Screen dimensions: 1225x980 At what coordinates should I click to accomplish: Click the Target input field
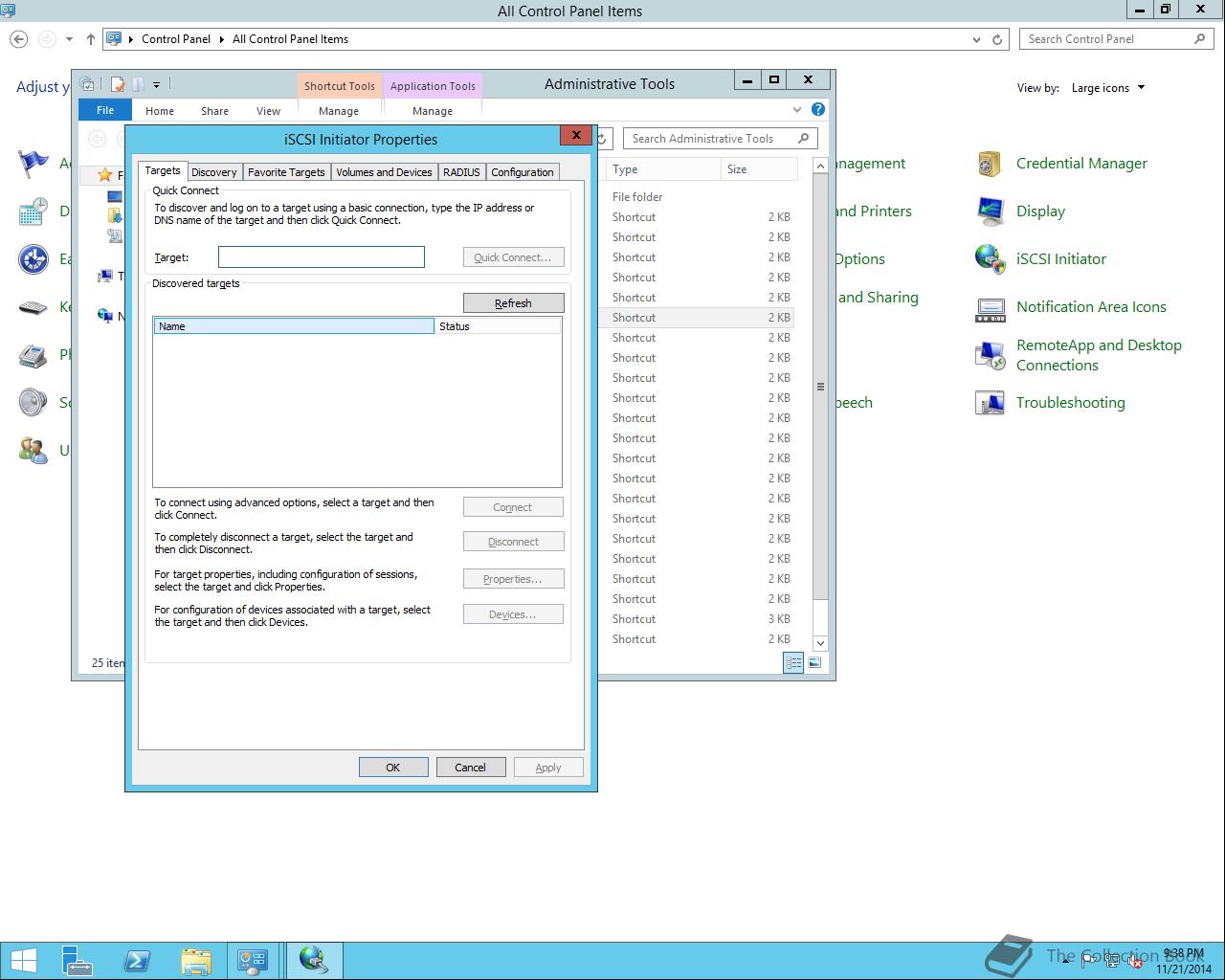coord(322,256)
